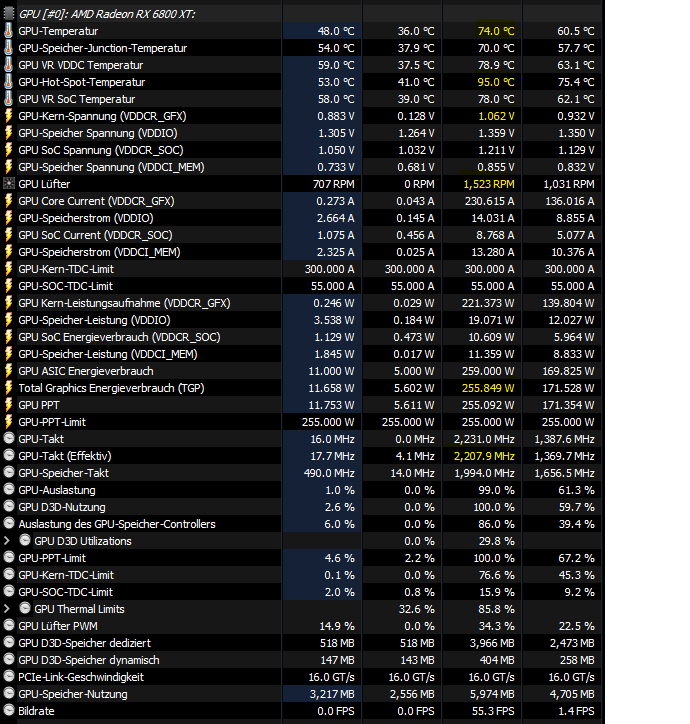Click the 1,523 RPM maximum fan value
This screenshot has height=724, width=690.
(x=489, y=184)
